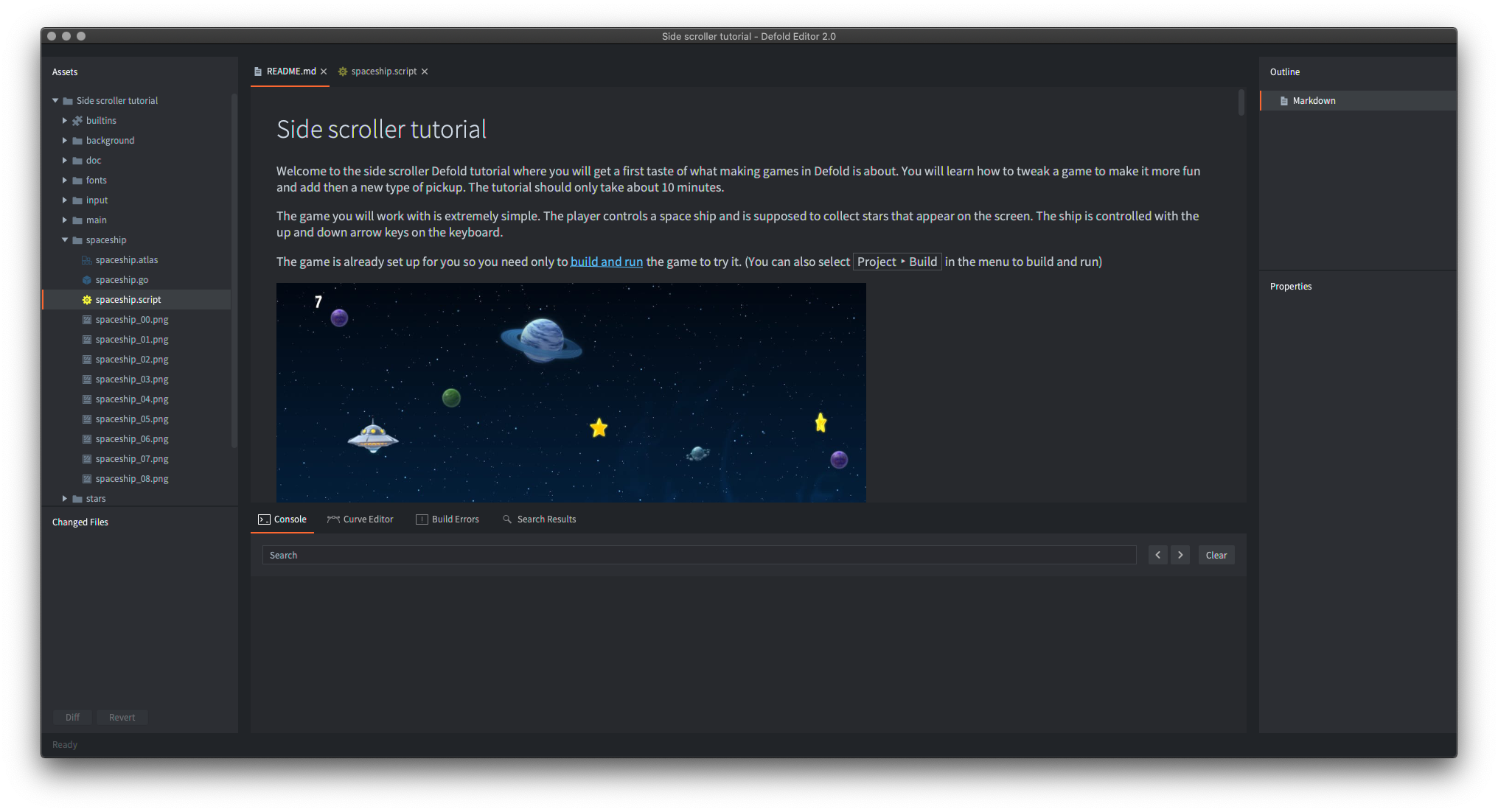Open the Search Results tab

point(539,519)
